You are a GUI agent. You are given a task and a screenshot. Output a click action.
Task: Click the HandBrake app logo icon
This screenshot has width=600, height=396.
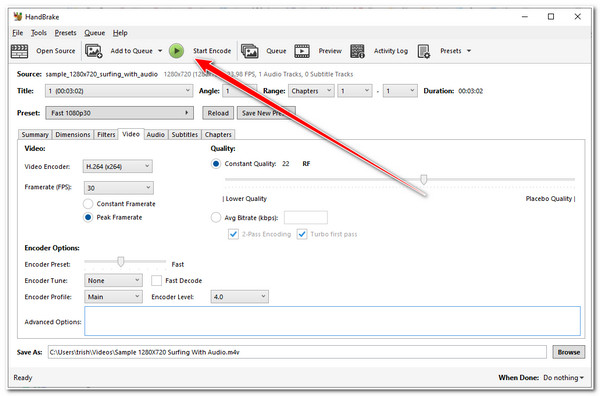[18, 17]
